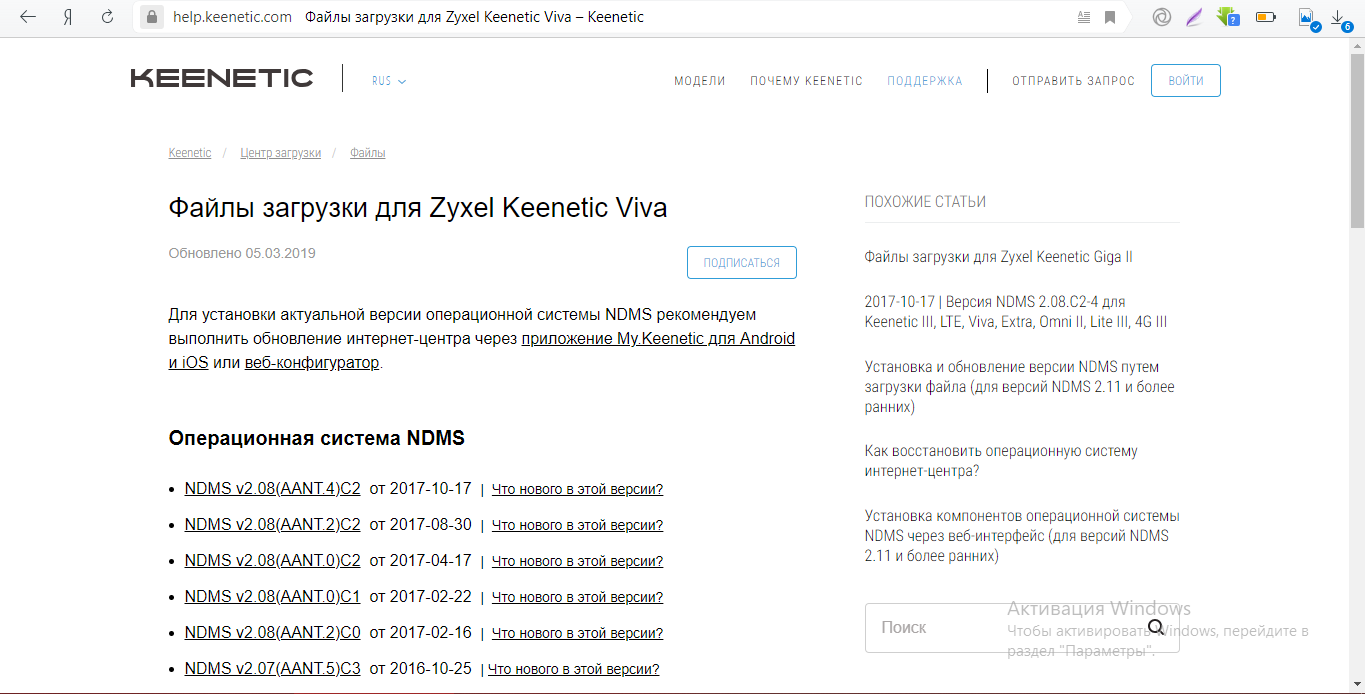Screen dimensions: 1365x694
Task: Click the browser back arrow
Action: [28, 17]
